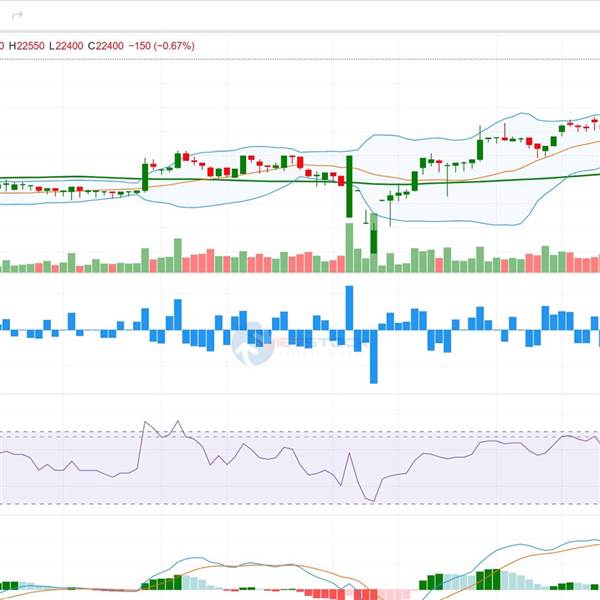Click the −150 (−0.67%) change value
The width and height of the screenshot is (600, 600).
point(161,46)
